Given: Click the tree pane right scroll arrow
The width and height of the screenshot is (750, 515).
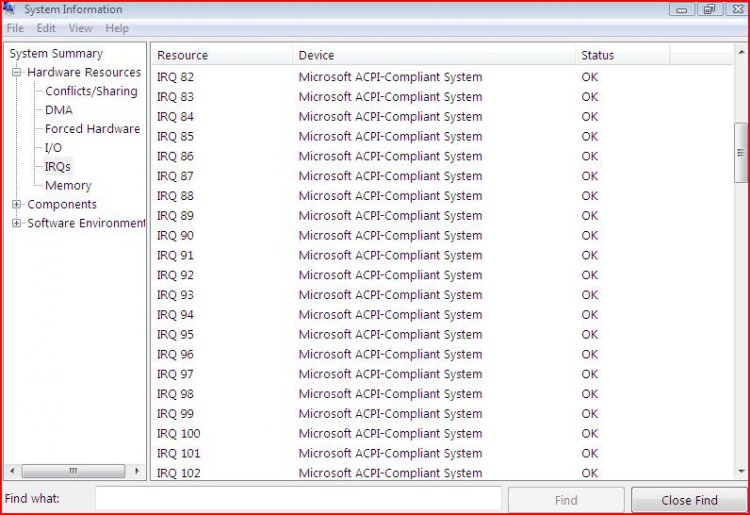Looking at the screenshot, I should tap(137, 471).
